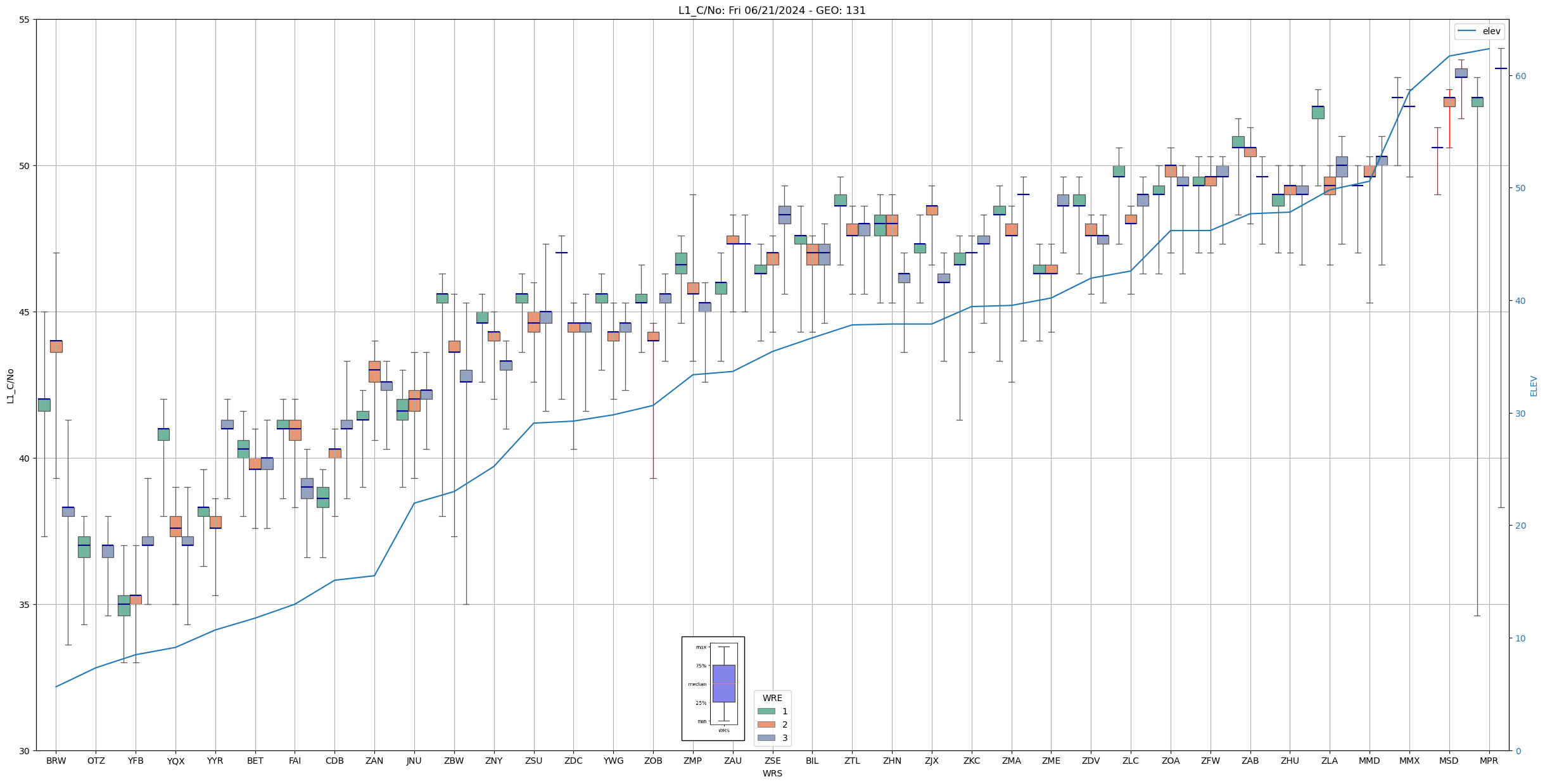Click the 'YYR' station tick label
This screenshot has height=784, width=1545.
[x=215, y=761]
